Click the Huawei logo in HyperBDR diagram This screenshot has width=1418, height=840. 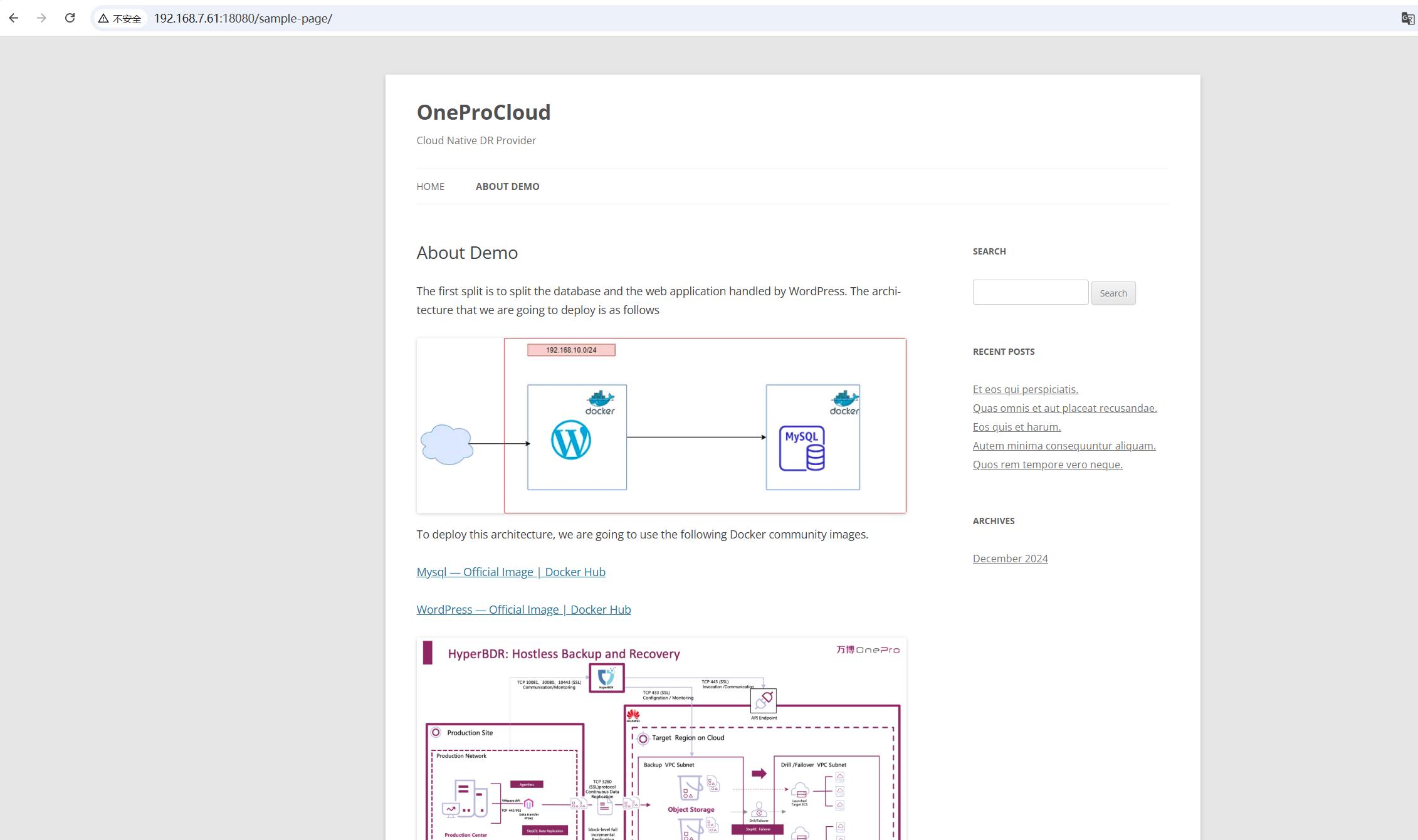[633, 715]
